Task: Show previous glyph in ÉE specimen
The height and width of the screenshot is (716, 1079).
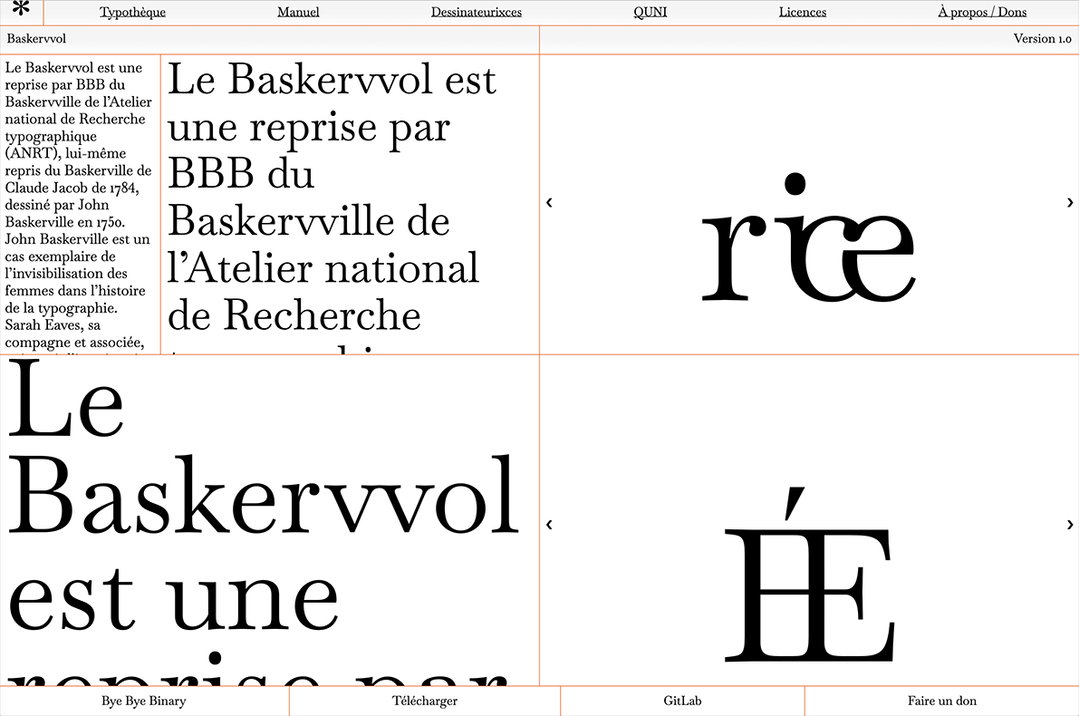Action: tap(549, 525)
